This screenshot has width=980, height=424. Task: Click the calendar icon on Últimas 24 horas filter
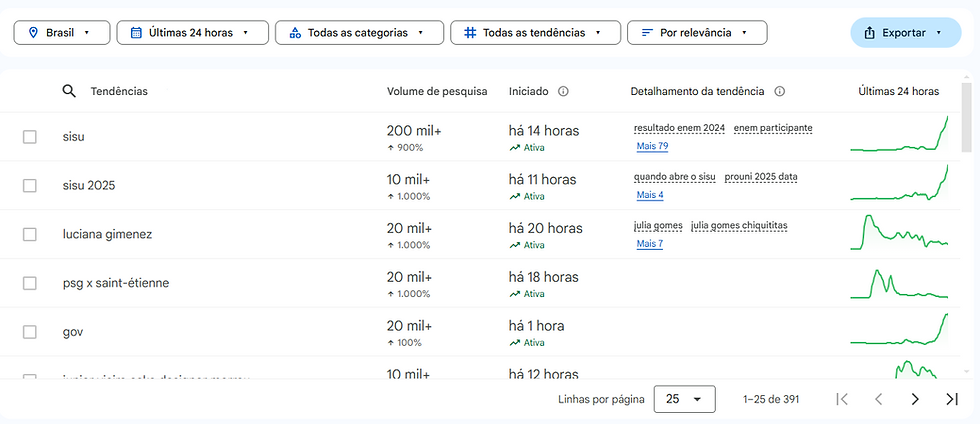(136, 33)
